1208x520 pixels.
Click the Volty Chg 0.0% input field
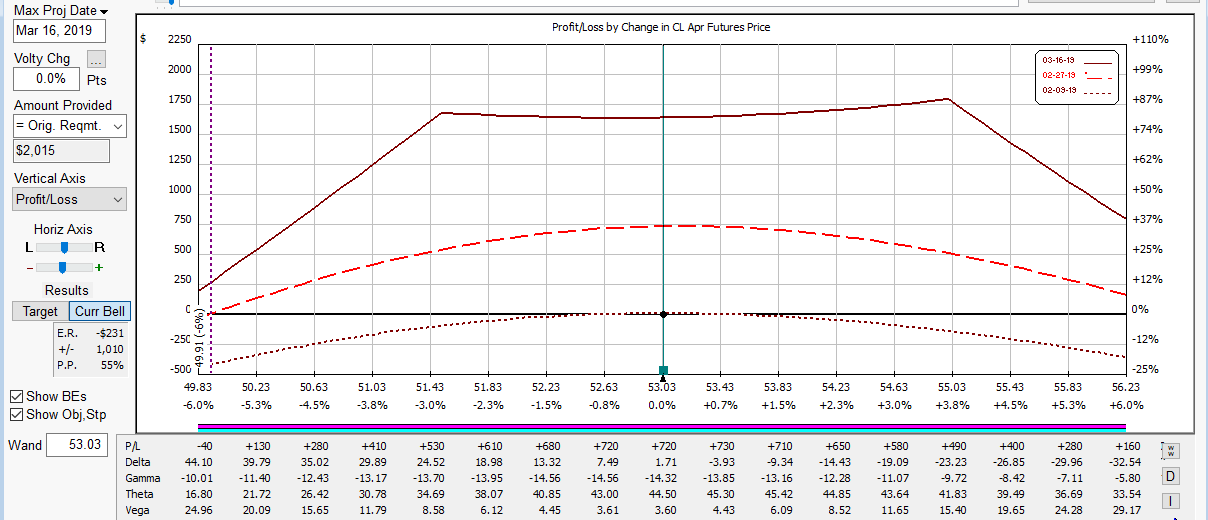coord(45,78)
